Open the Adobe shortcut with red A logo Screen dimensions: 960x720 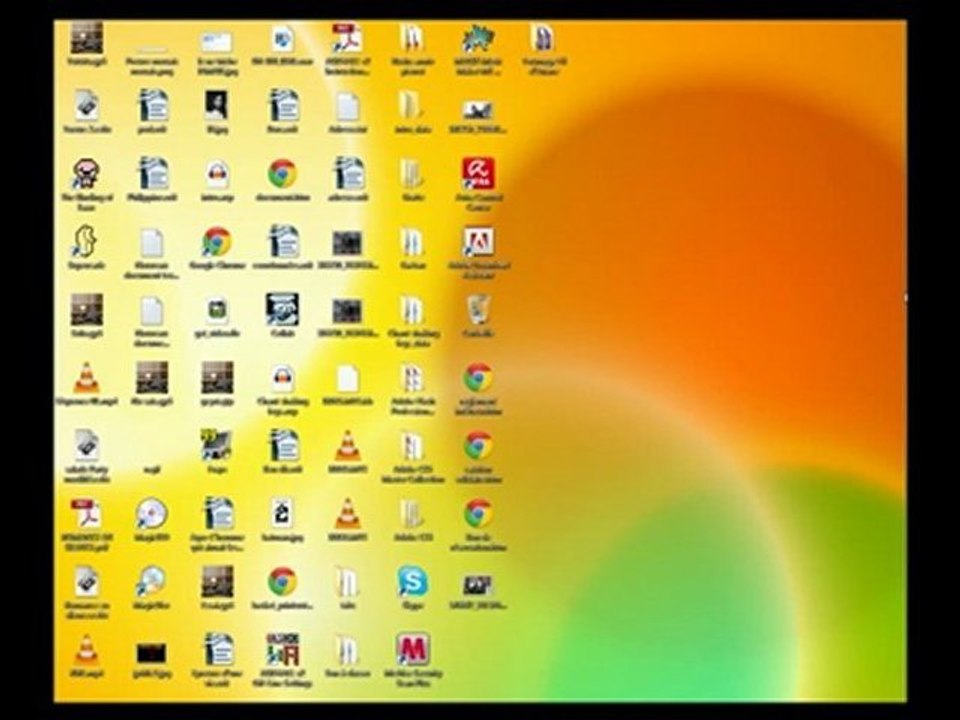478,243
